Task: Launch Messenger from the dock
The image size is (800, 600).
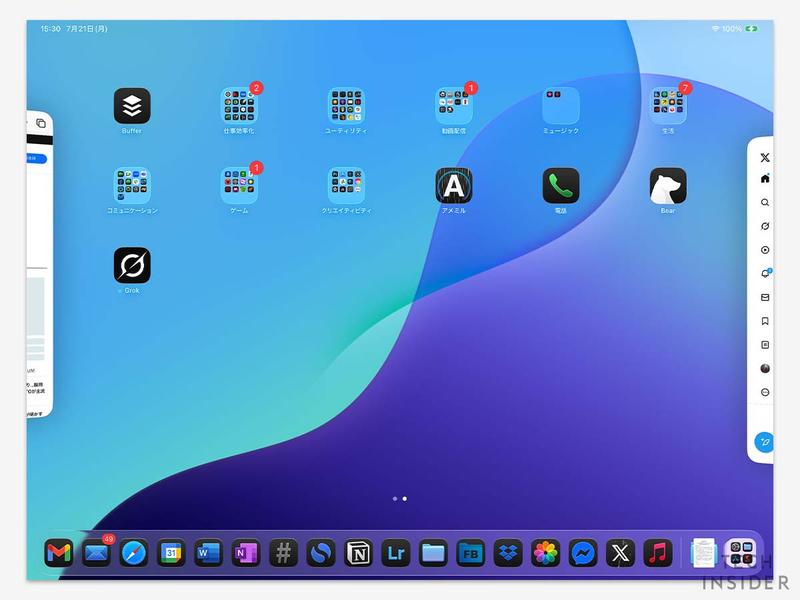Action: click(583, 552)
